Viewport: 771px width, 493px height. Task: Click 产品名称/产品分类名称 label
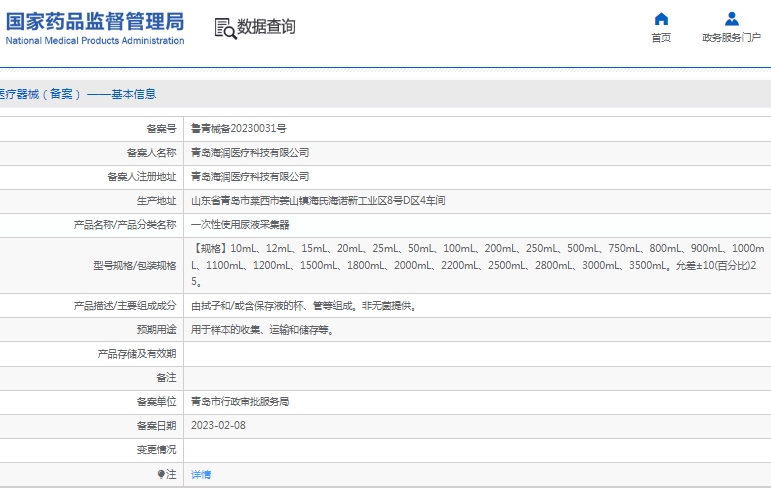coord(125,225)
